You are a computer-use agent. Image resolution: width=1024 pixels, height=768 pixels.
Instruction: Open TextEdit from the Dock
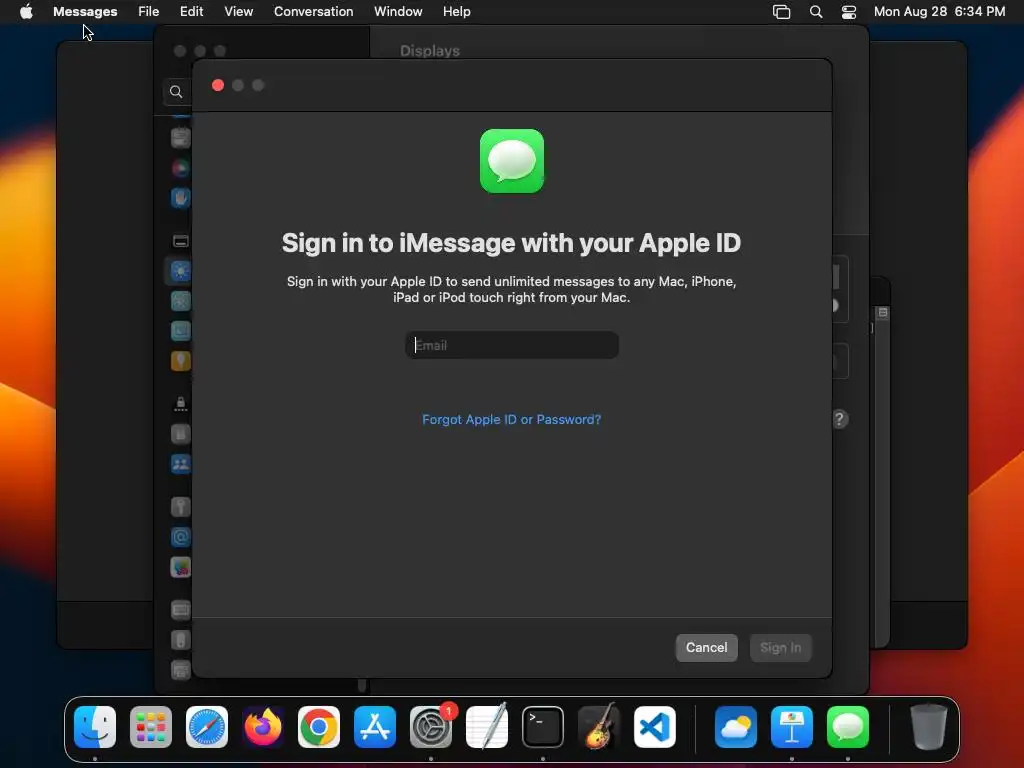tap(487, 727)
